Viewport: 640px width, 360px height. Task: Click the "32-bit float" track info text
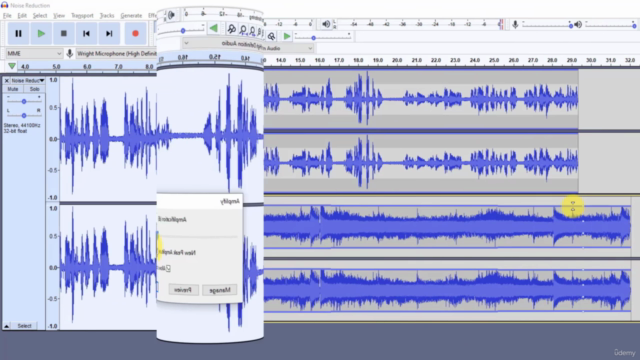(15, 131)
